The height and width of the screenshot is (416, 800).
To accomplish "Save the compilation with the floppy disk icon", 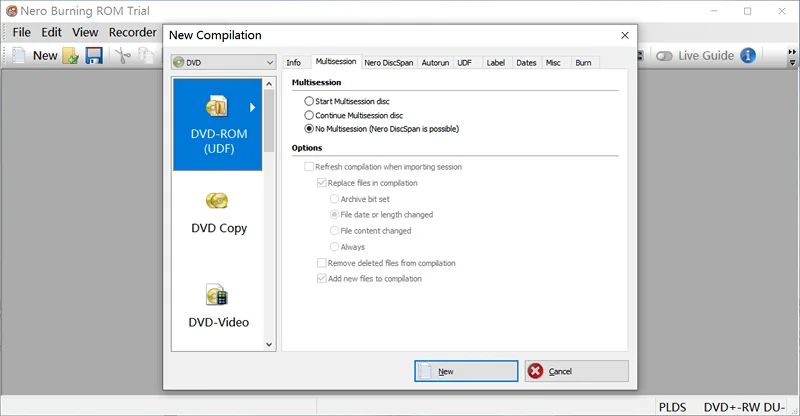I will pyautogui.click(x=94, y=55).
